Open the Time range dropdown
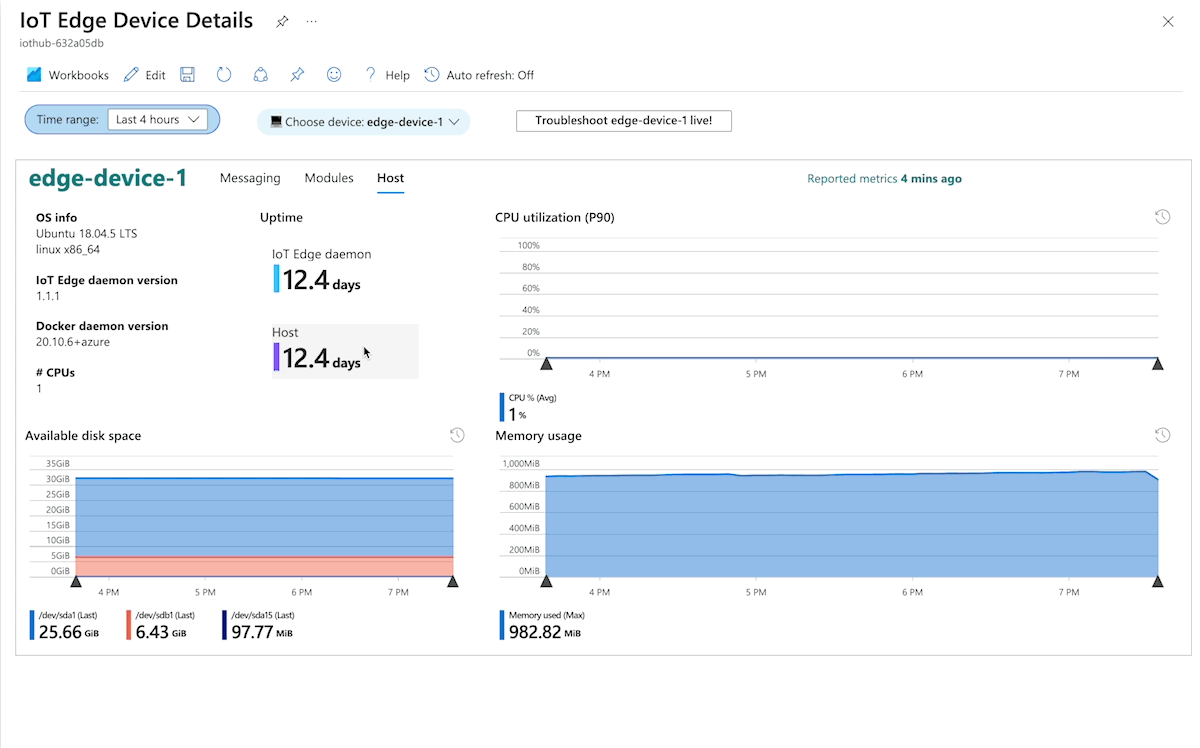This screenshot has width=1200, height=748. click(x=157, y=120)
